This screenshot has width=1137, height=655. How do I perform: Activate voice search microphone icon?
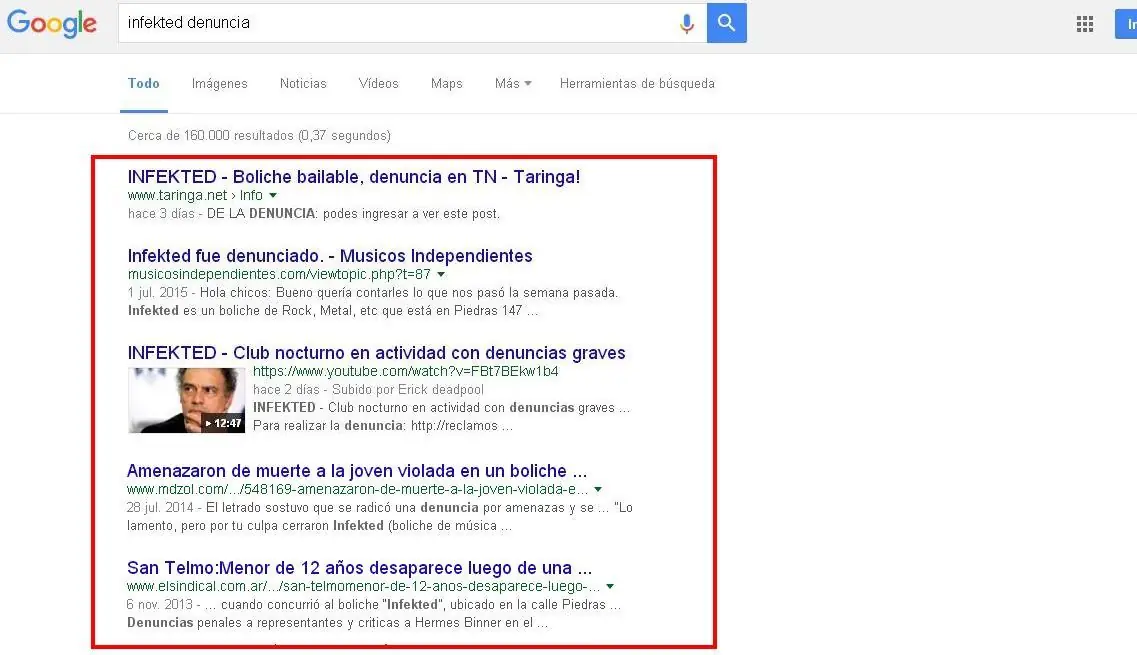pos(686,23)
